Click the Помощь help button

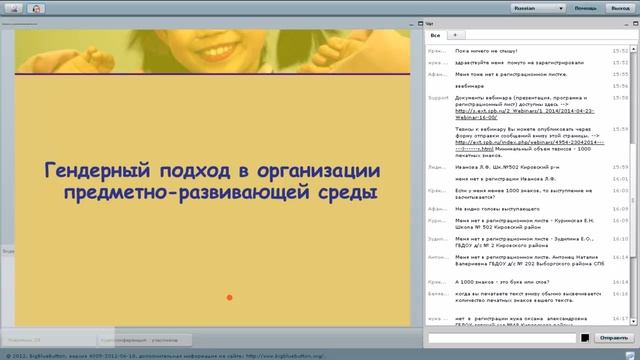coord(585,8)
